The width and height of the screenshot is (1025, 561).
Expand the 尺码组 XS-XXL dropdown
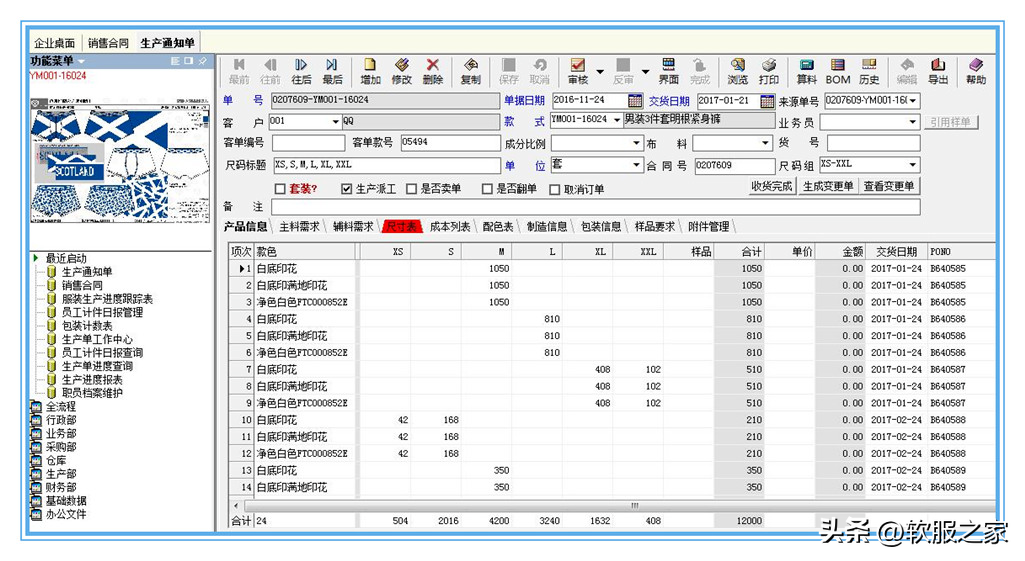click(x=912, y=165)
